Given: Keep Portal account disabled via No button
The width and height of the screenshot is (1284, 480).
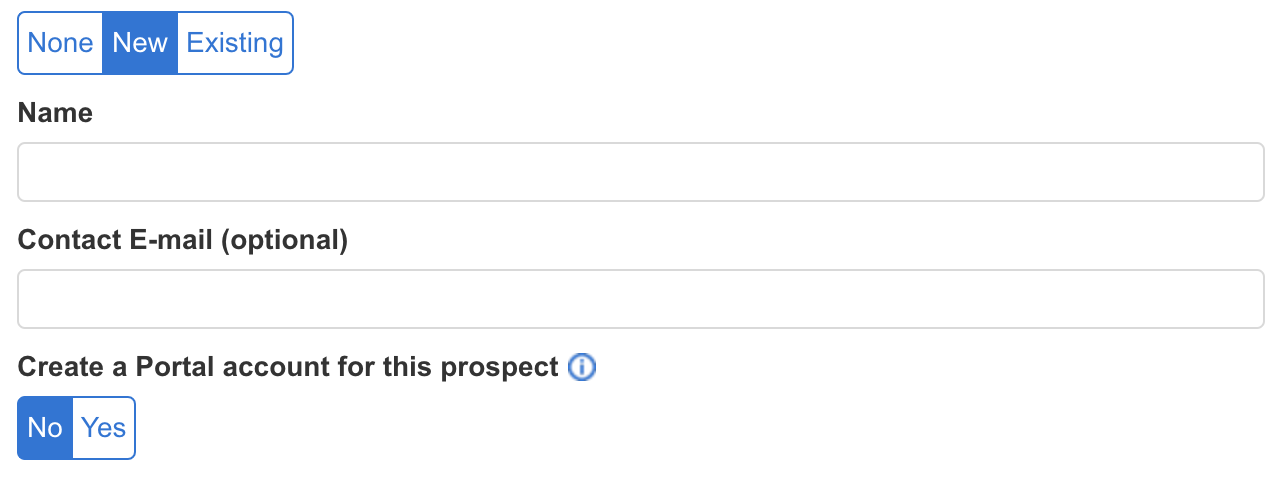Looking at the screenshot, I should coord(45,428).
